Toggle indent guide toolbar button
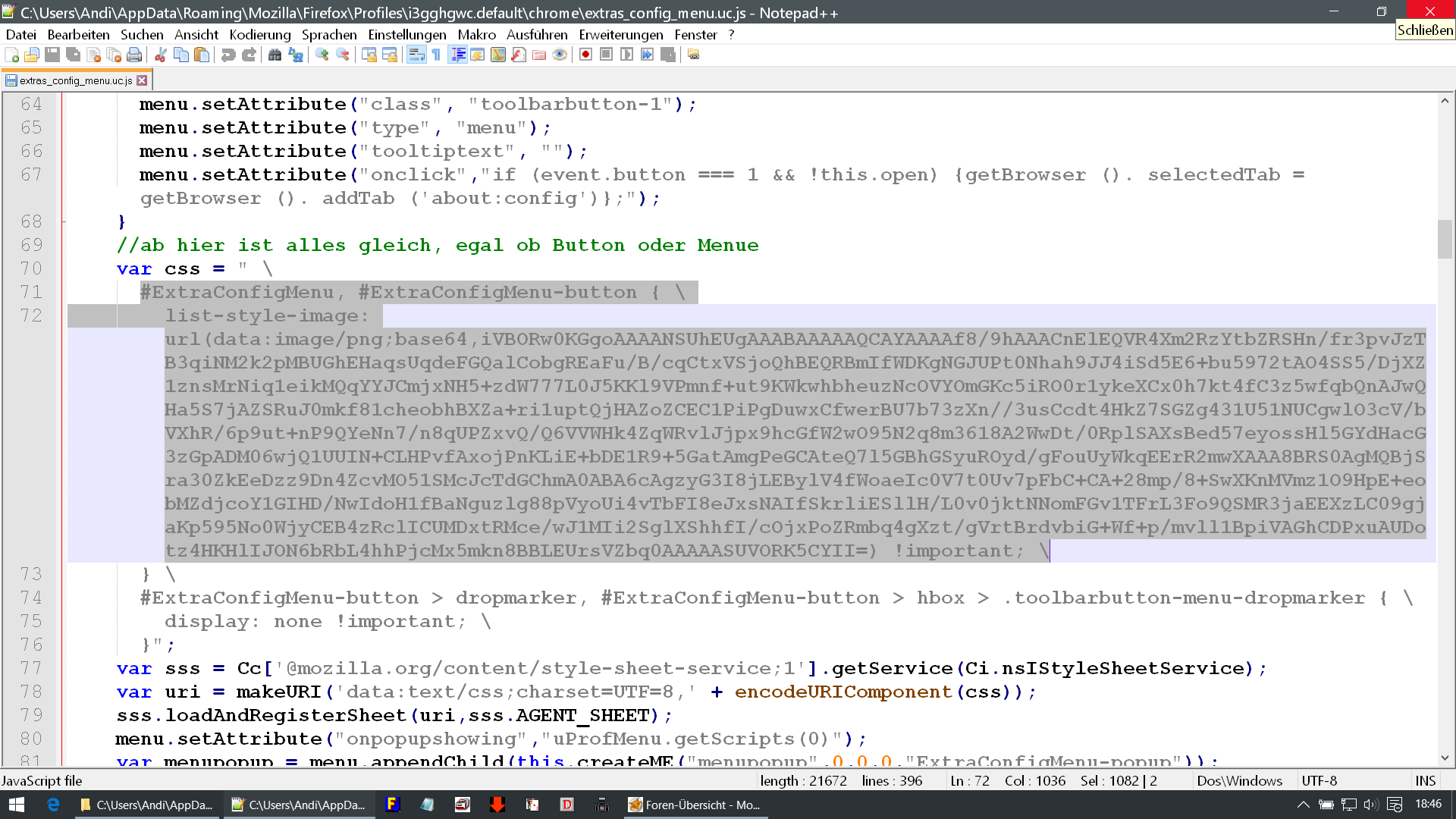Image resolution: width=1456 pixels, height=819 pixels. pos(457,55)
